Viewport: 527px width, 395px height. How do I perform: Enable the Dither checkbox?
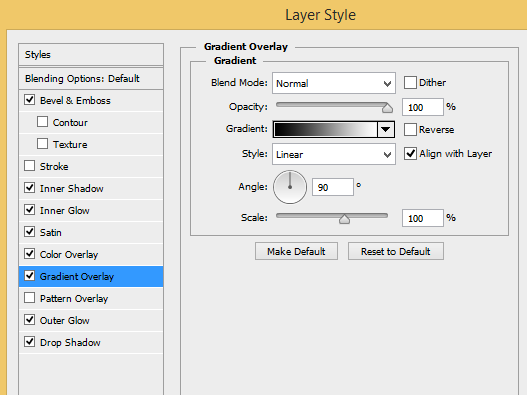point(410,82)
